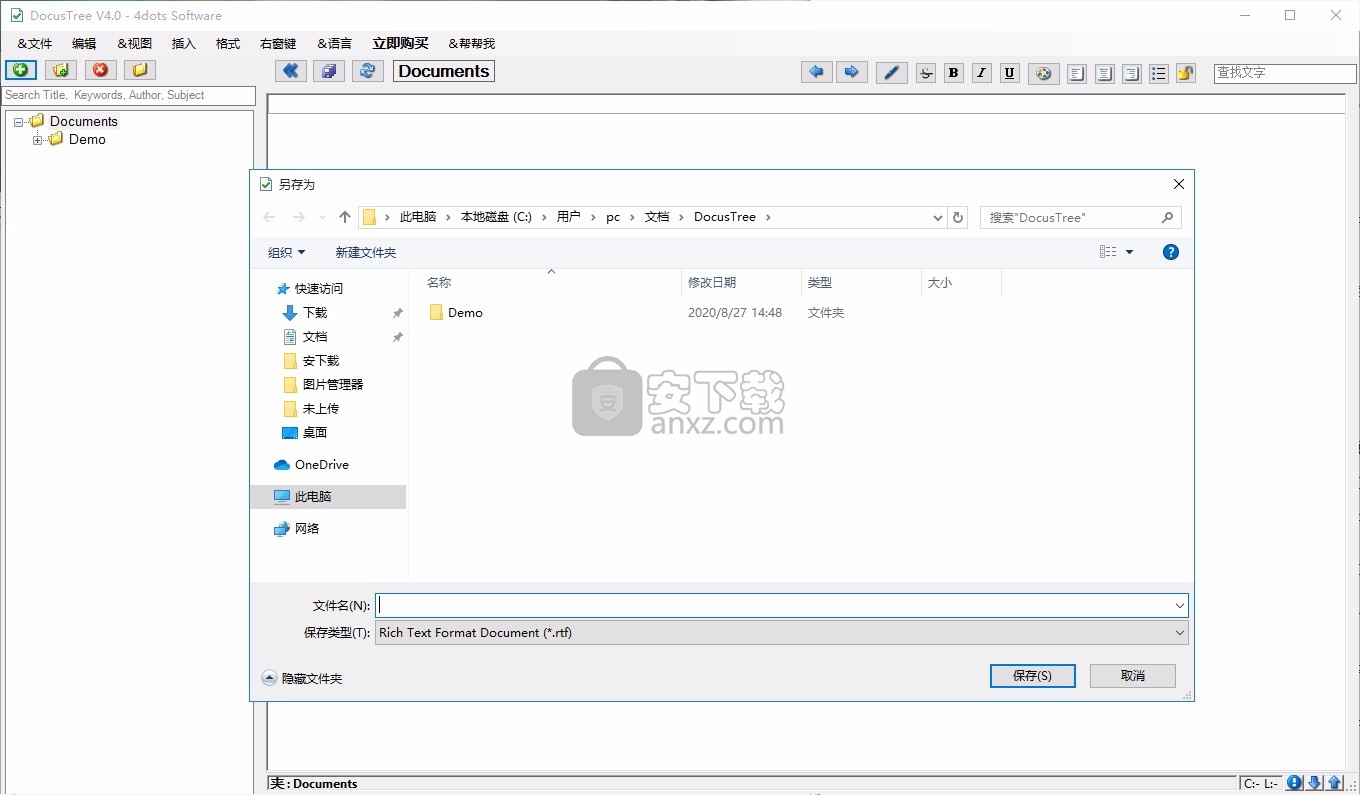The width and height of the screenshot is (1360, 795).
Task: Open the 编辑 menu
Action: [x=84, y=44]
